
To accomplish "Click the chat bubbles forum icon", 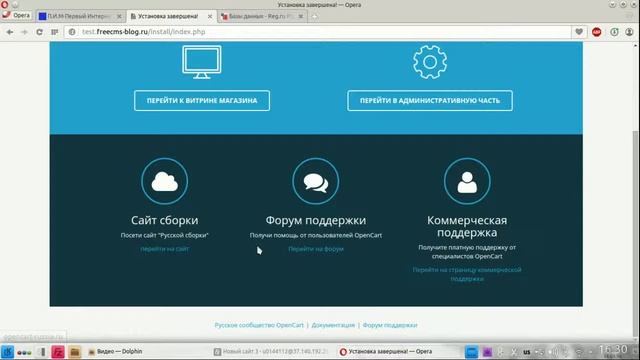I will tap(316, 181).
